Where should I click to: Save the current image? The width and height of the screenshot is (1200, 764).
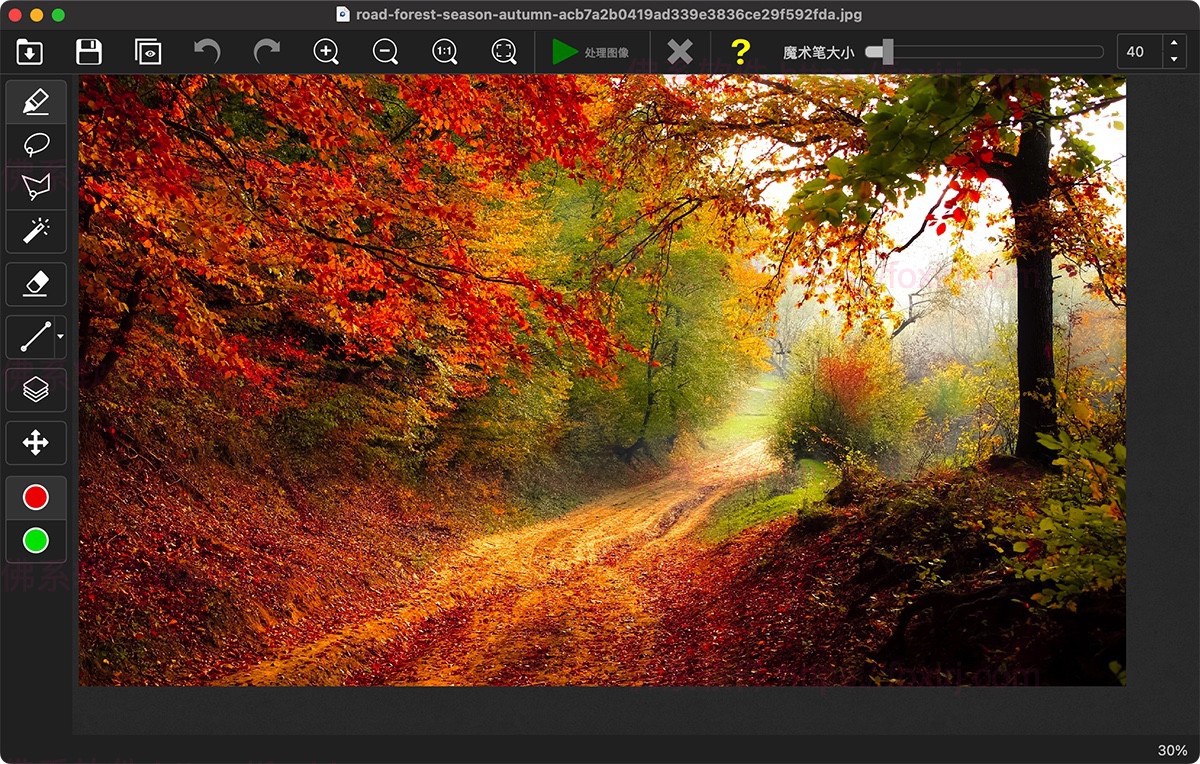[x=89, y=51]
